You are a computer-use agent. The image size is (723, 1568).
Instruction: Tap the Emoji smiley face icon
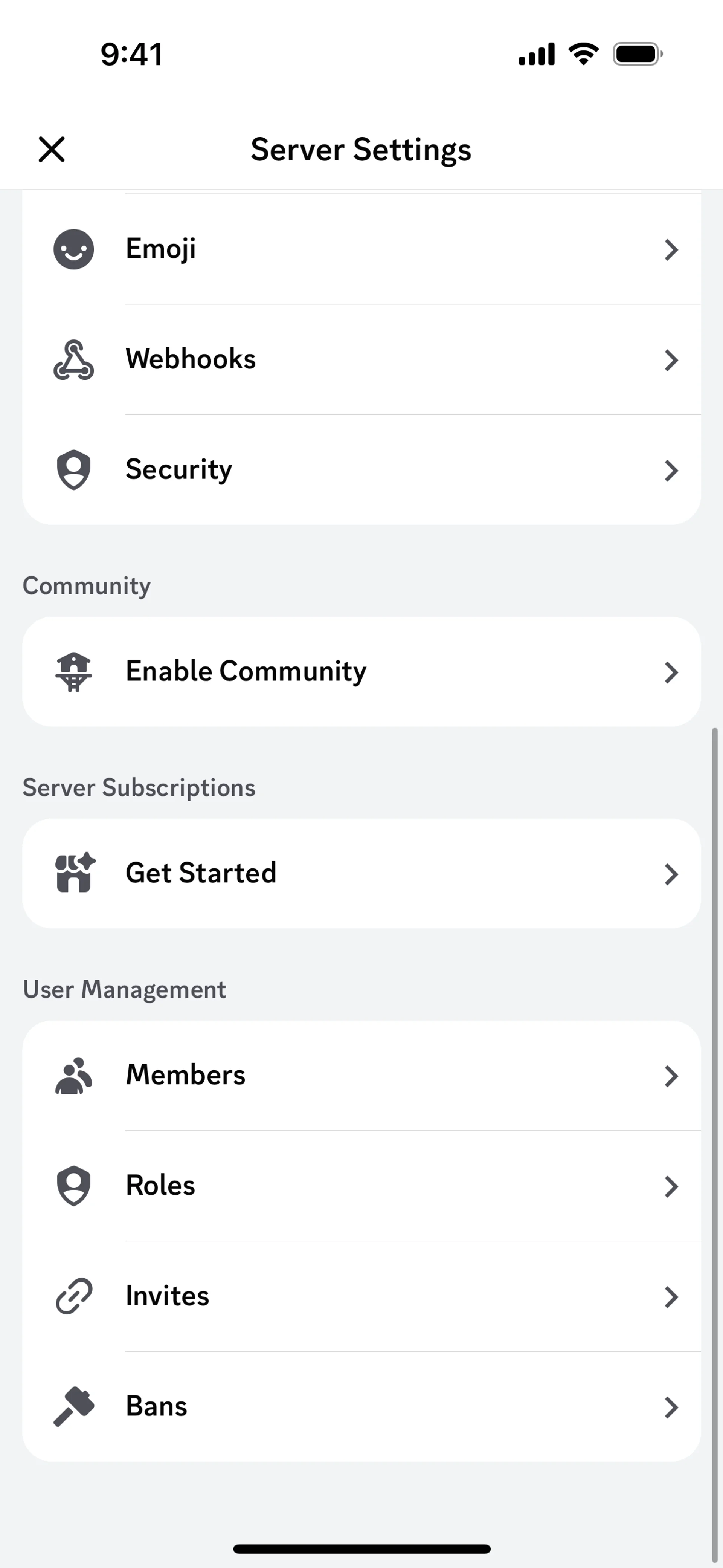click(x=74, y=249)
